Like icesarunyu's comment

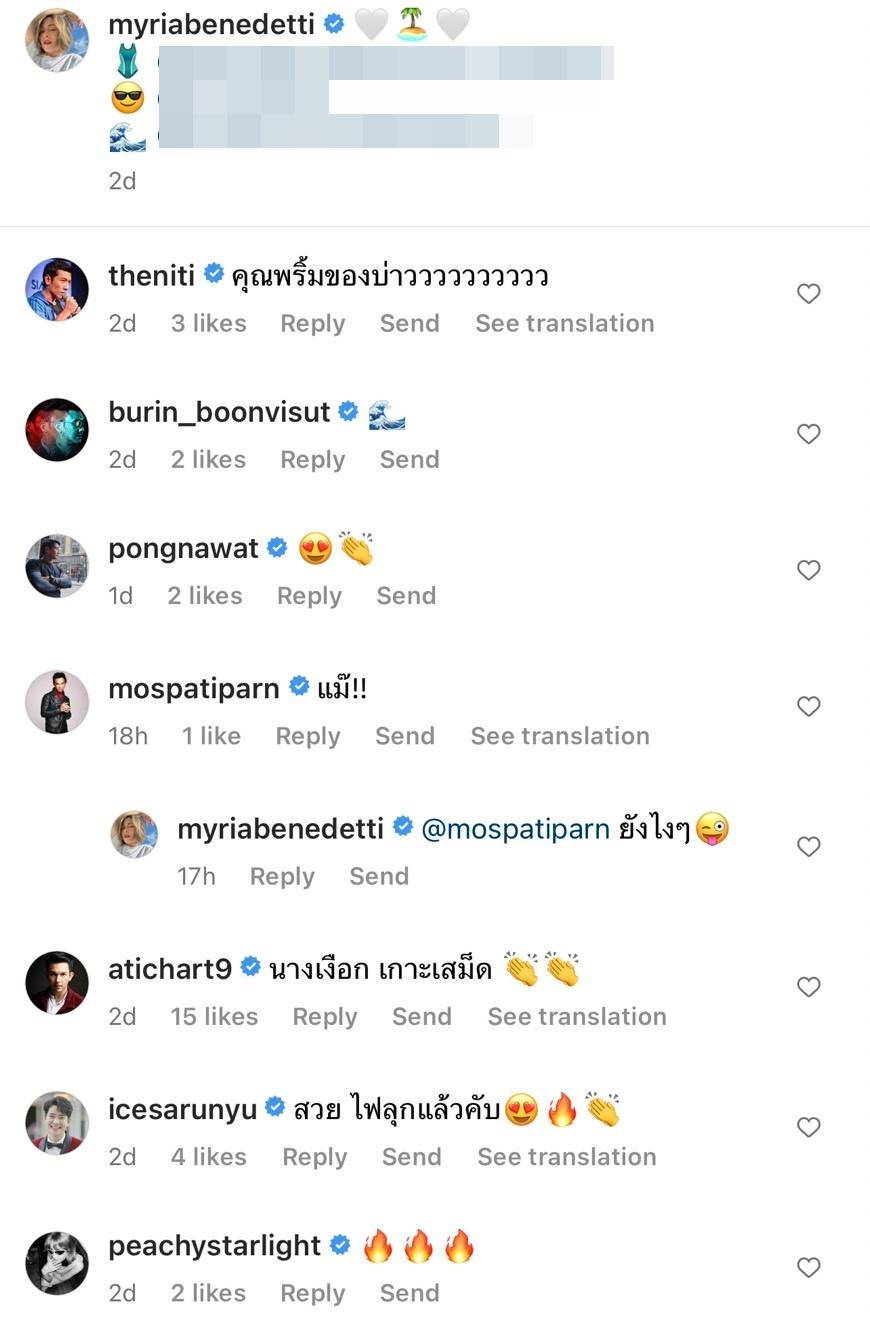808,1127
